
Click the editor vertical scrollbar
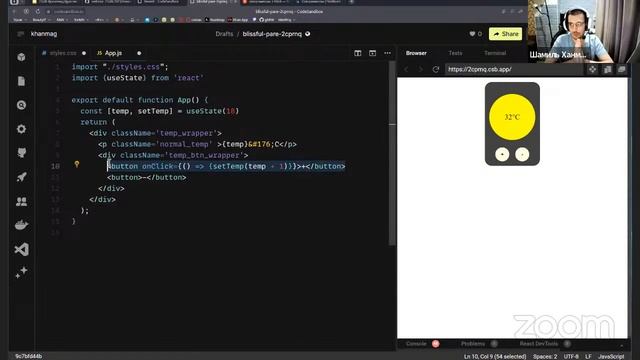[392, 153]
